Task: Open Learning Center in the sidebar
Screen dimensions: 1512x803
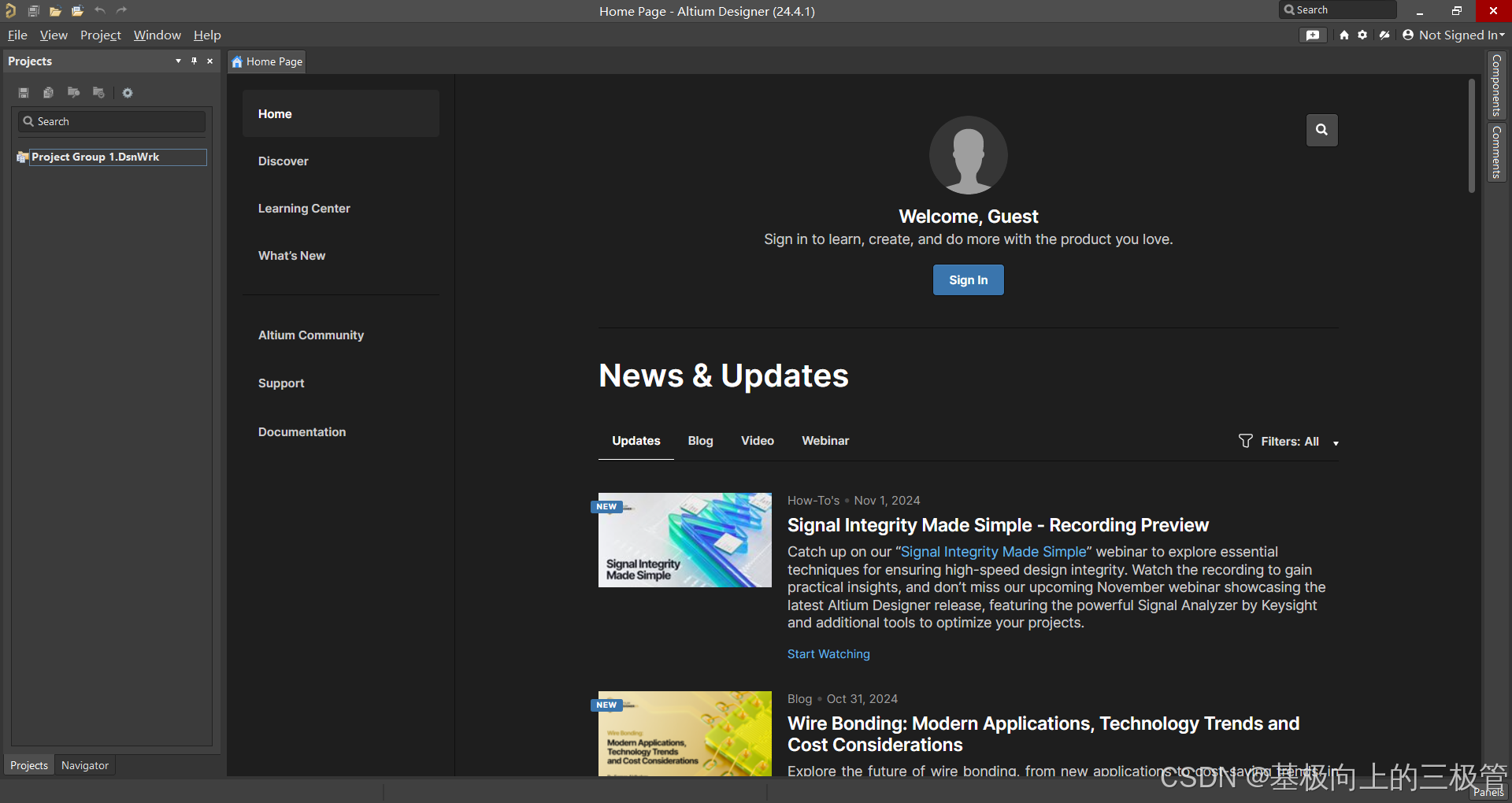Action: point(304,209)
